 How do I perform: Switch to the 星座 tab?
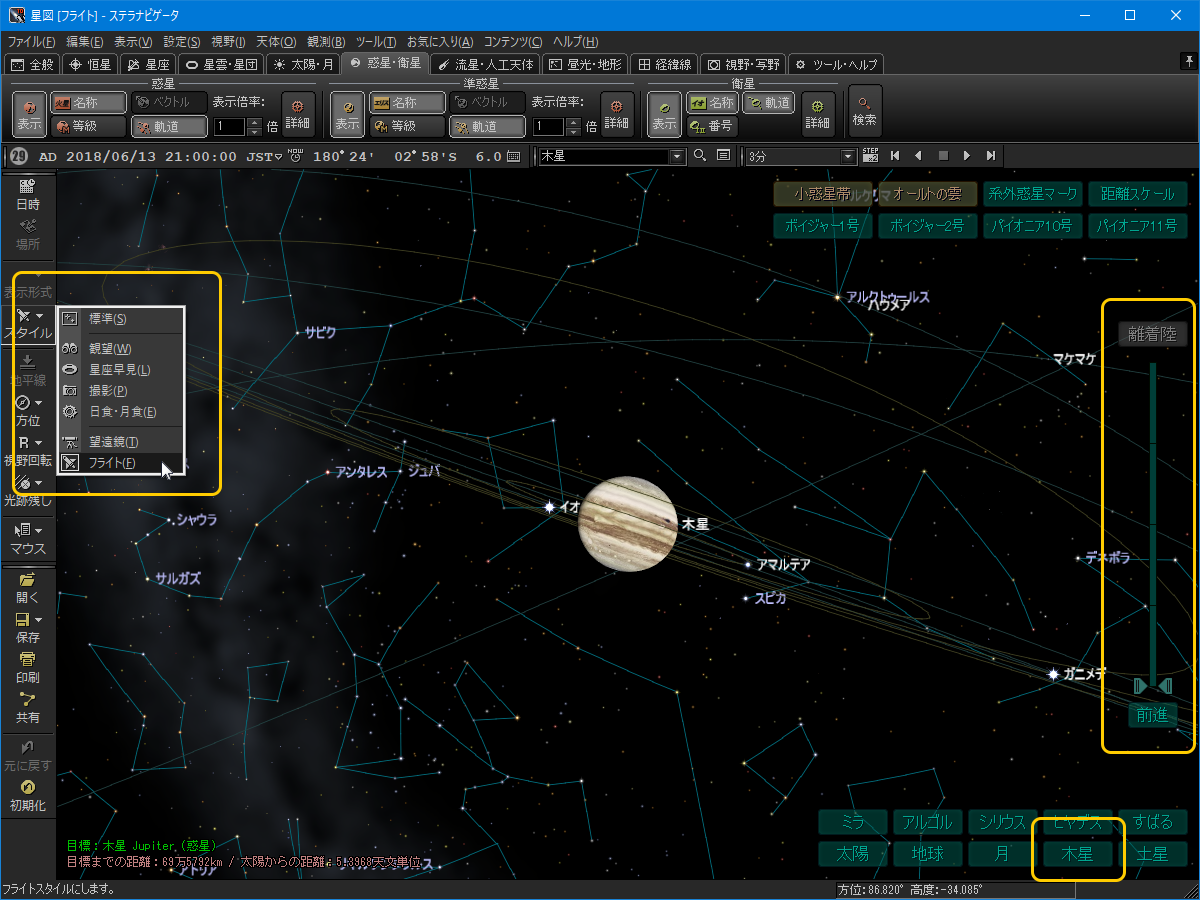(x=149, y=64)
